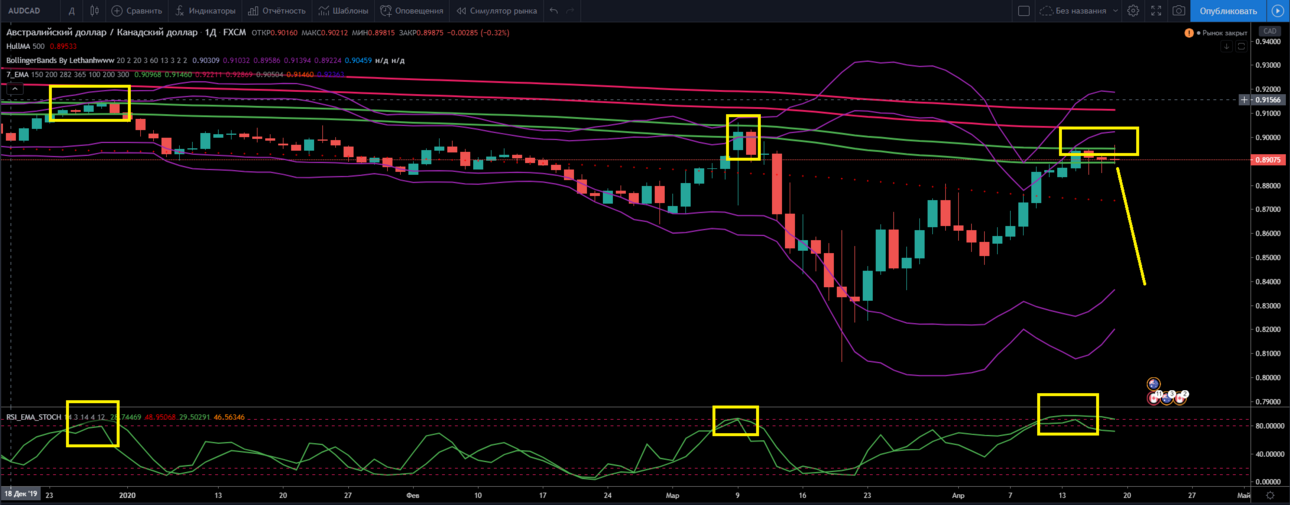The height and width of the screenshot is (505, 1290).
Task: Click the 0.94000 price scale label
Action: [1268, 42]
